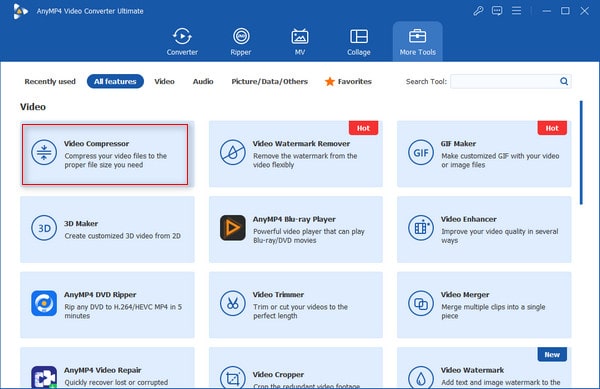
Task: Click the tools list scrollbar
Action: (581, 153)
